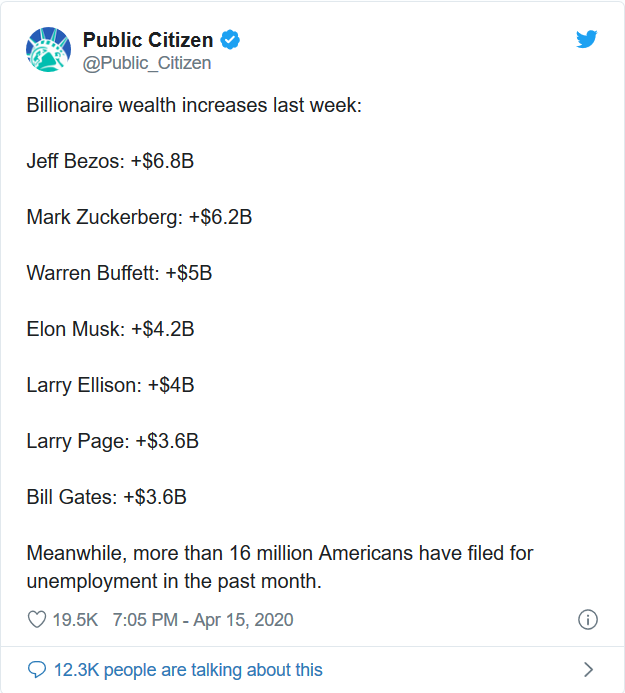Open the Public Citizen display name

[147, 41]
